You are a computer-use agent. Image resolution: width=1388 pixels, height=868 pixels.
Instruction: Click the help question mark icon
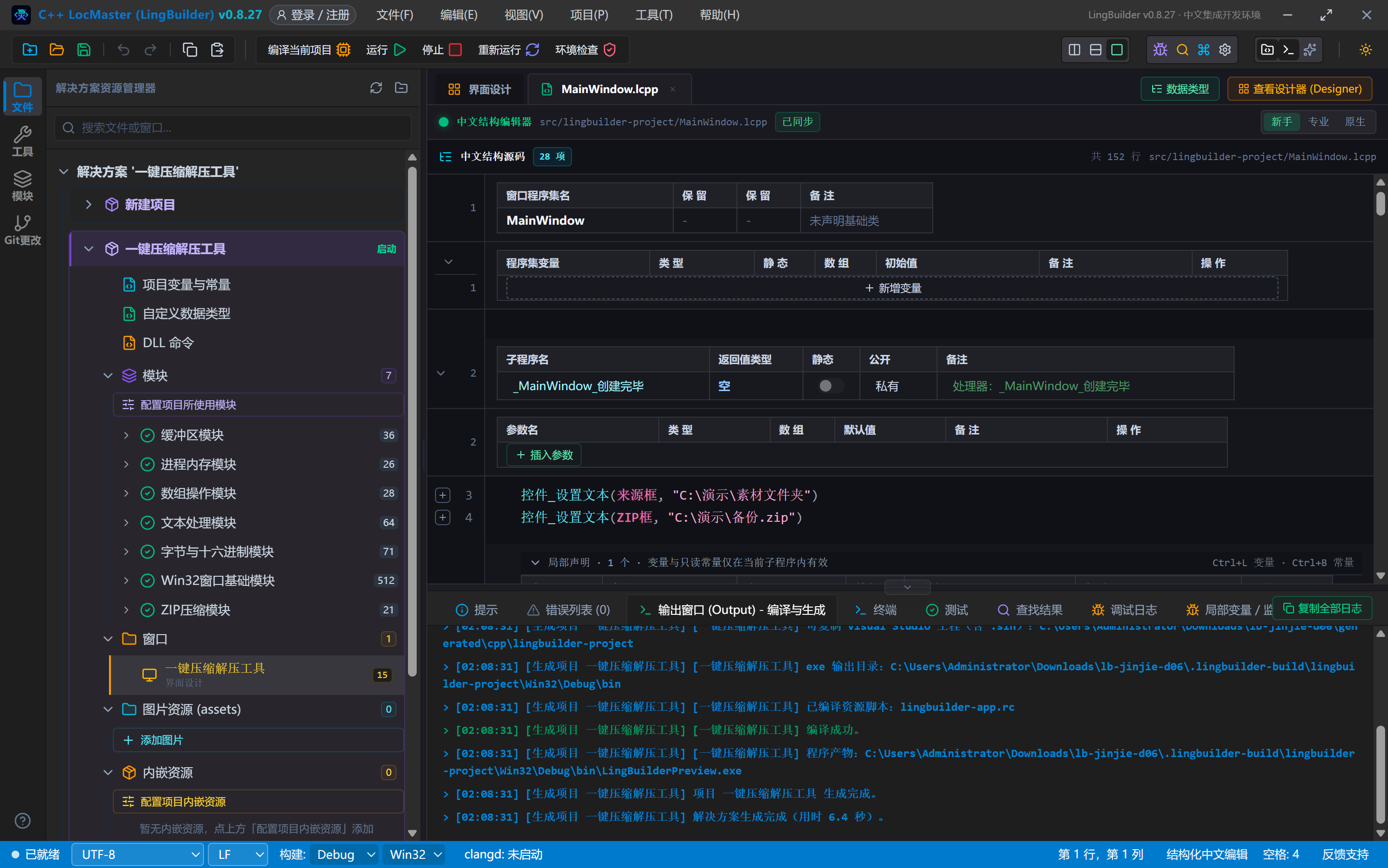pyautogui.click(x=22, y=821)
